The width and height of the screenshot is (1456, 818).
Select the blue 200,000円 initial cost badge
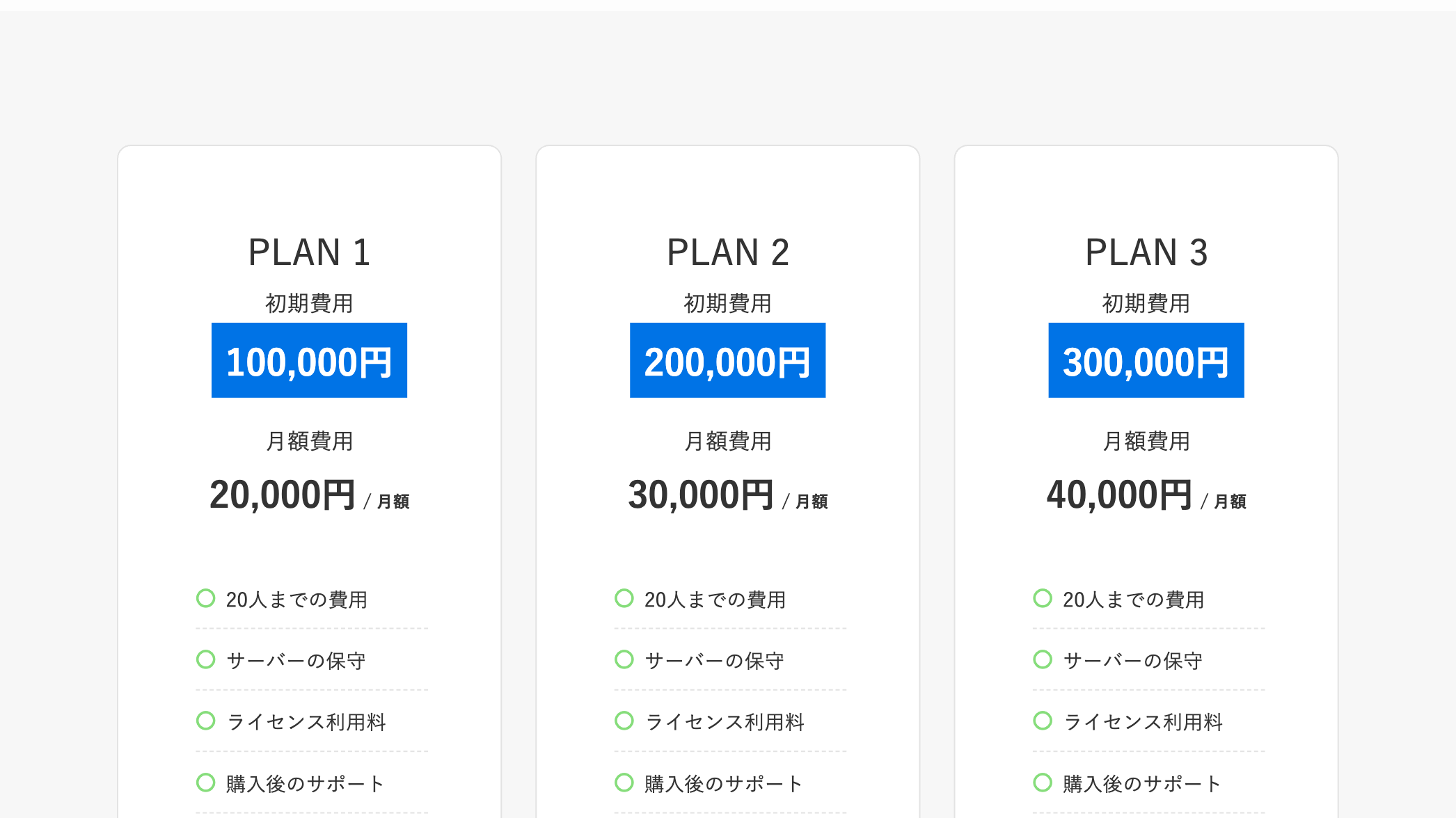(727, 360)
